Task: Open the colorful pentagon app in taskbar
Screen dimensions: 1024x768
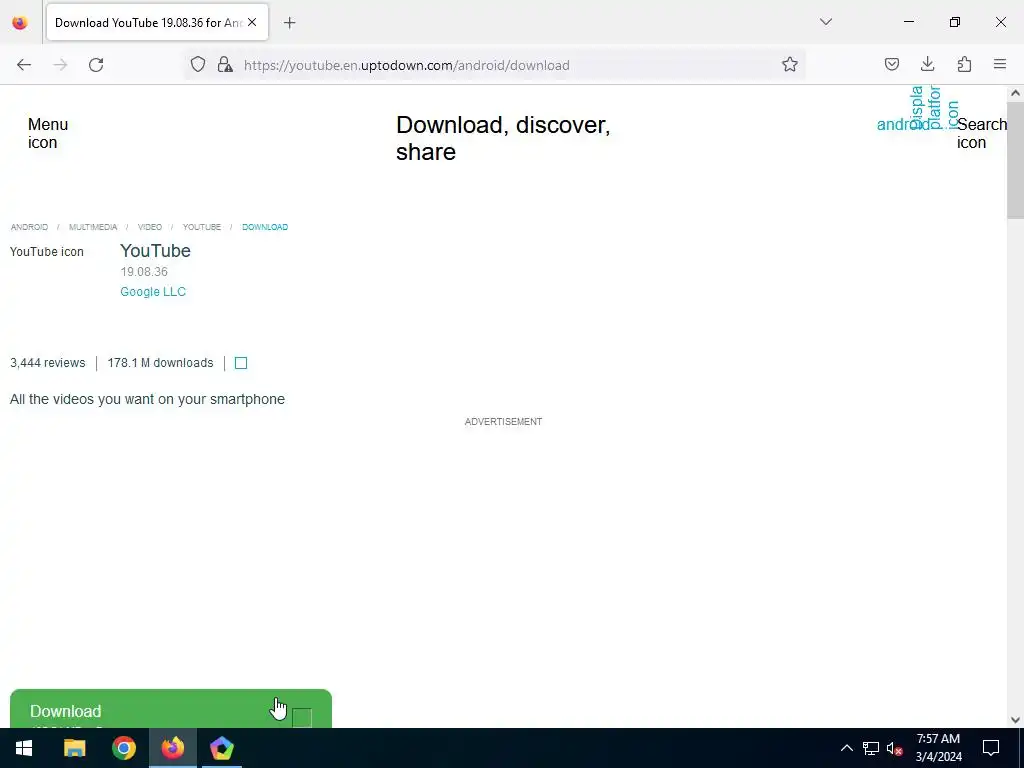Action: [x=221, y=748]
